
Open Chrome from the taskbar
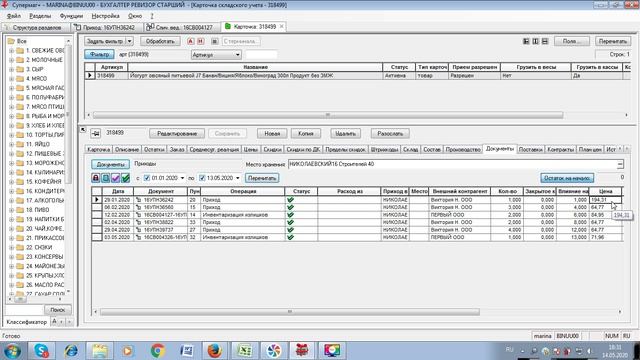158,351
